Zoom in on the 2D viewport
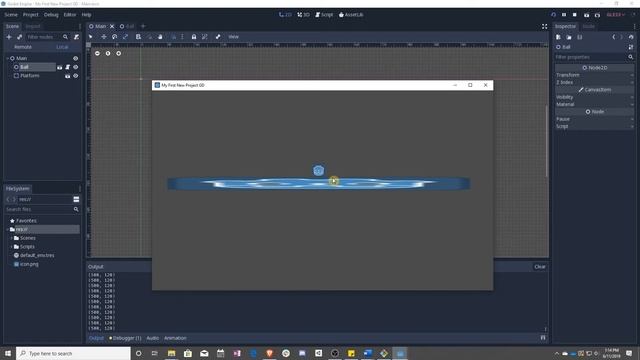 click(118, 53)
